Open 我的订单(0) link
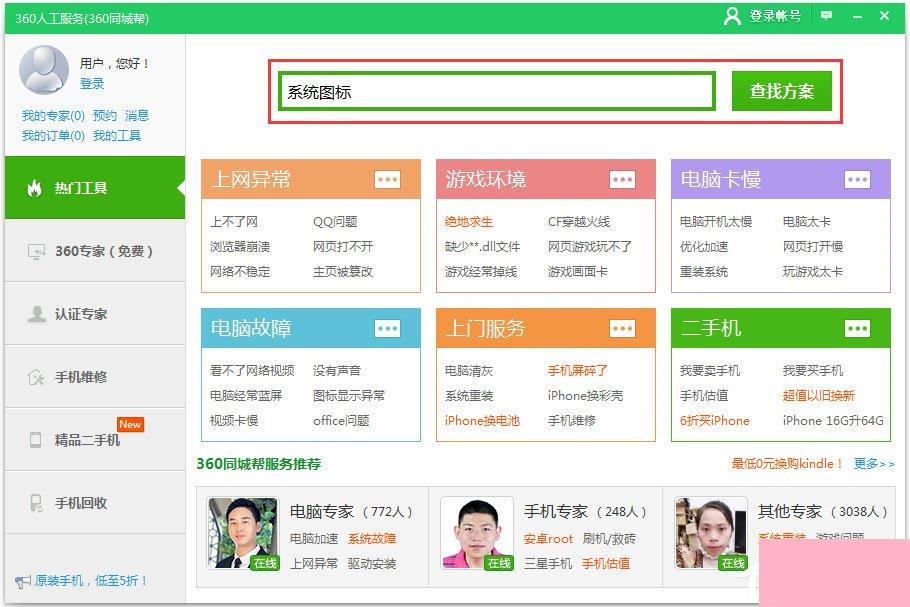Image resolution: width=910 pixels, height=607 pixels. pos(53,136)
